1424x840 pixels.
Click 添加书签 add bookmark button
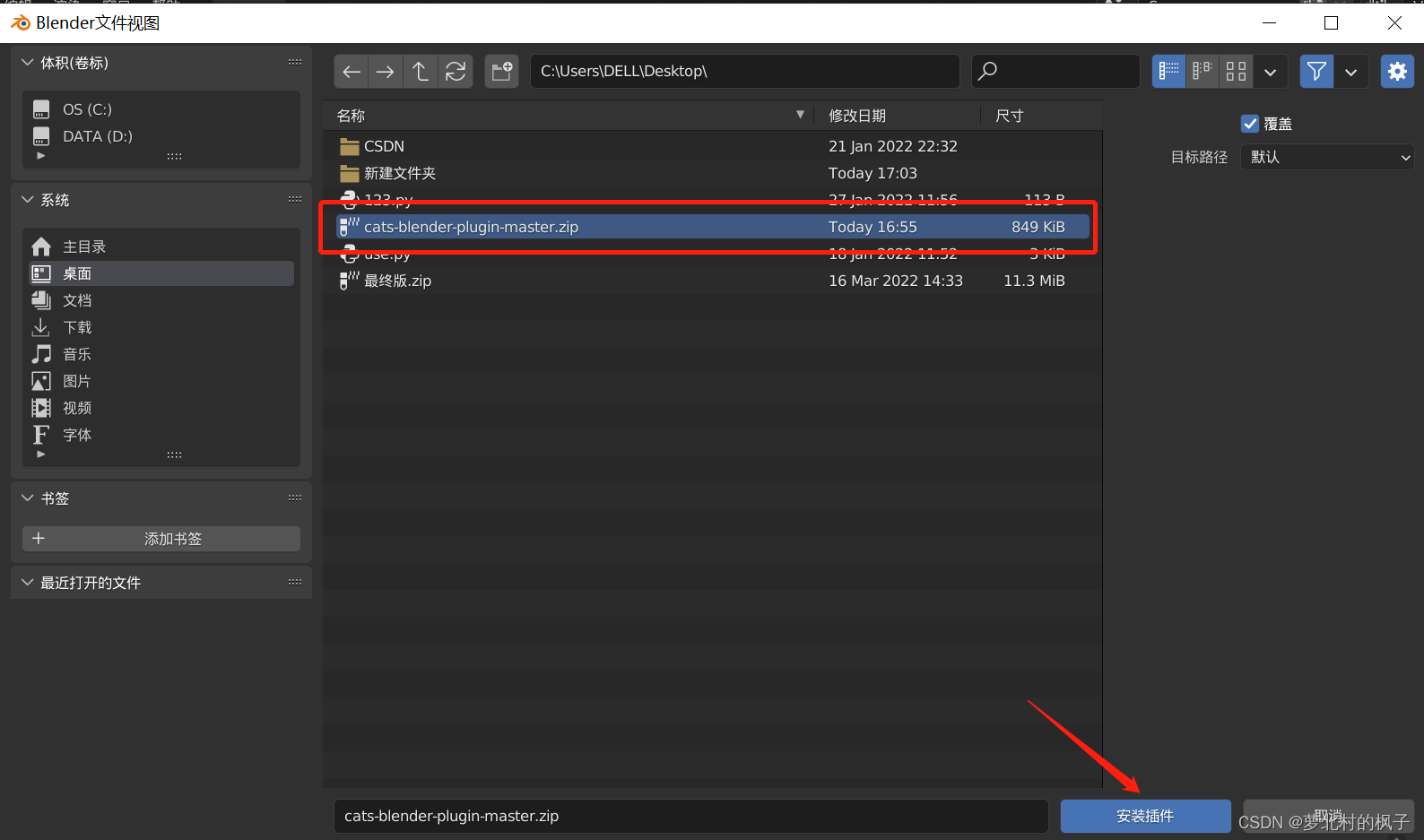tap(161, 539)
